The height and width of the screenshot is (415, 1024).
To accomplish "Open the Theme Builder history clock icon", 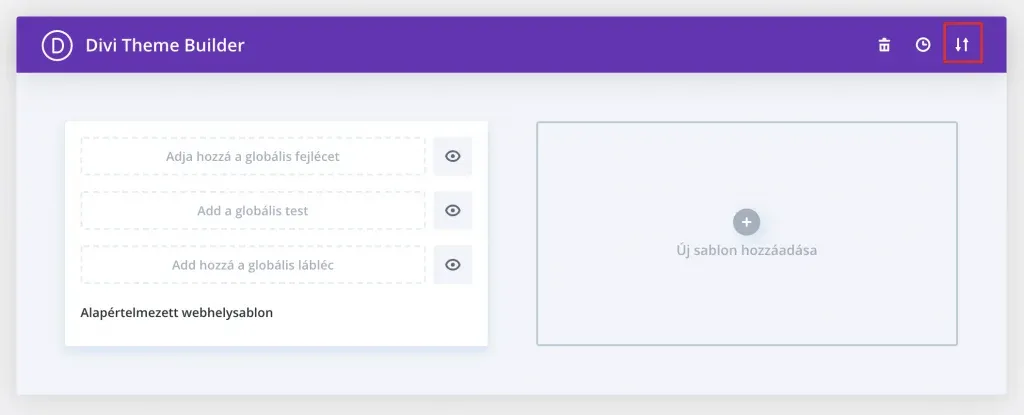I will (x=923, y=45).
